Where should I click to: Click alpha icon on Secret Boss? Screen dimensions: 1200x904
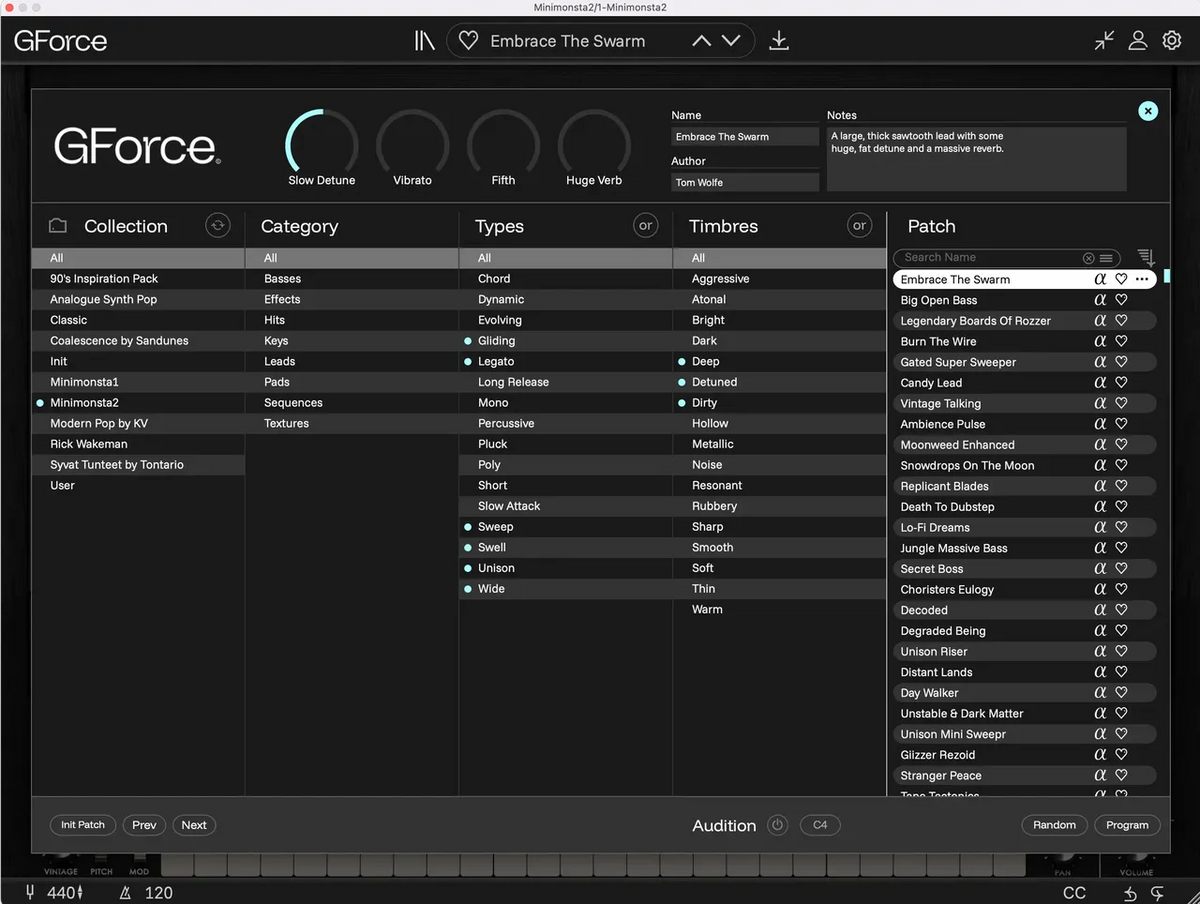(x=1100, y=568)
